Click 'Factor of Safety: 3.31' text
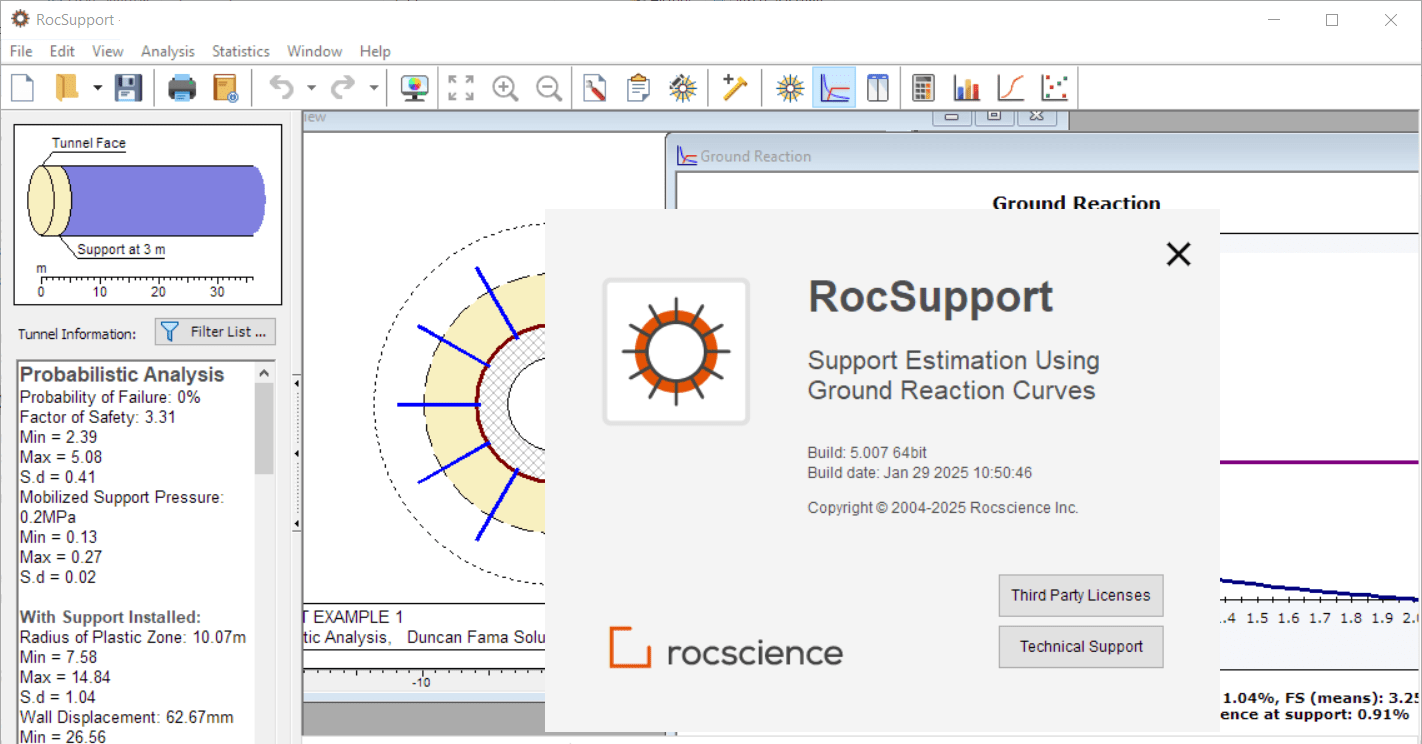The width and height of the screenshot is (1422, 744). coord(98,417)
